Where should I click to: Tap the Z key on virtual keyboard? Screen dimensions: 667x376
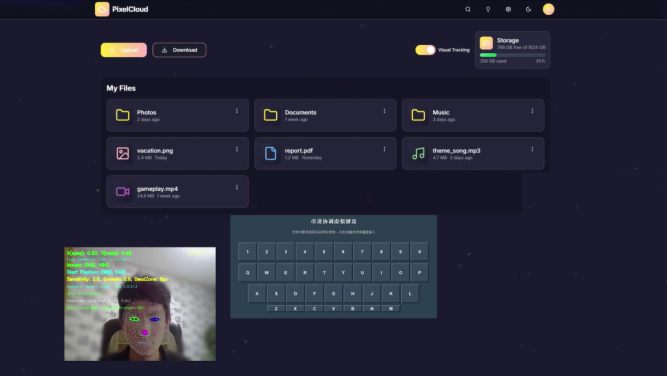276,308
